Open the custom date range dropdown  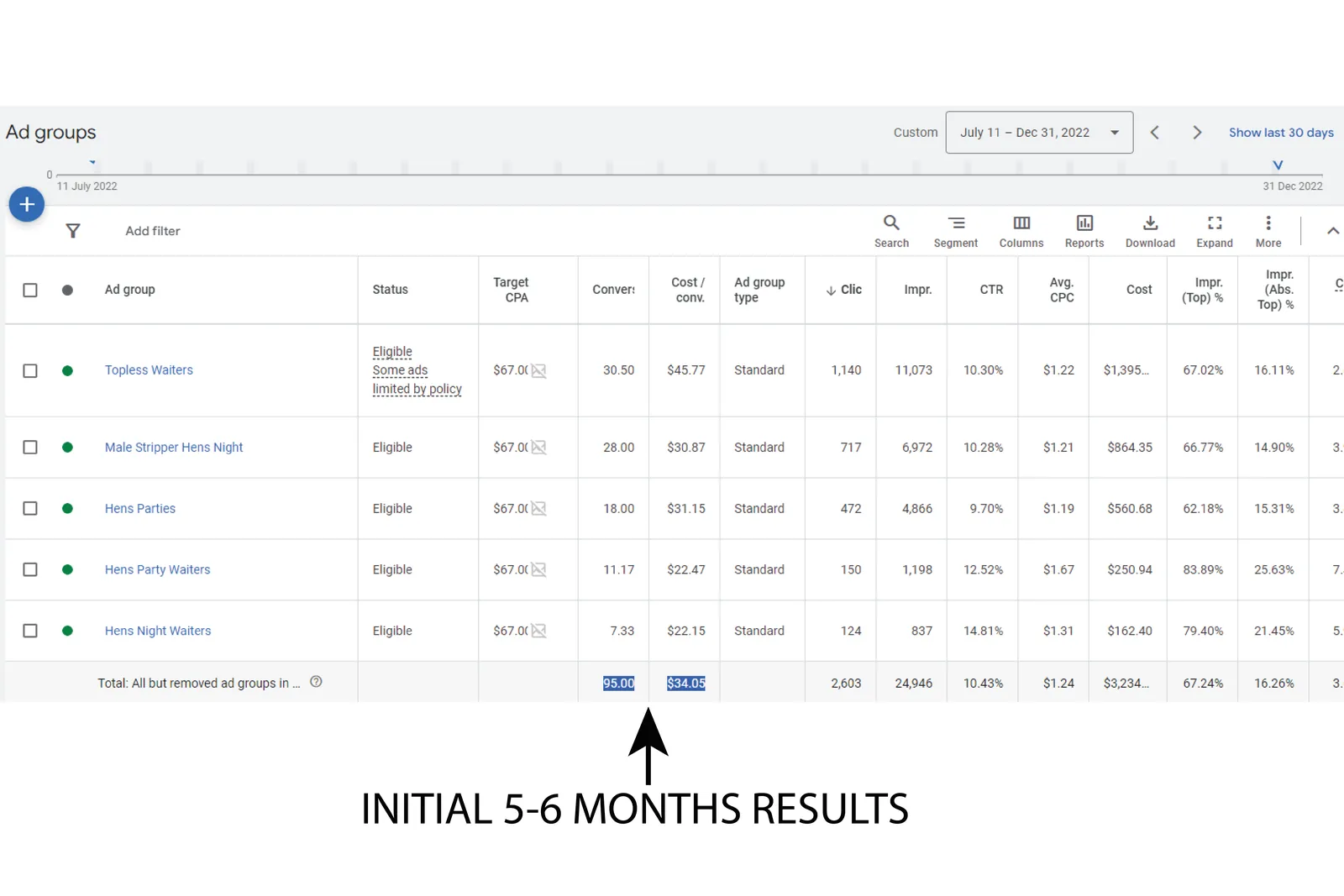click(x=1039, y=133)
